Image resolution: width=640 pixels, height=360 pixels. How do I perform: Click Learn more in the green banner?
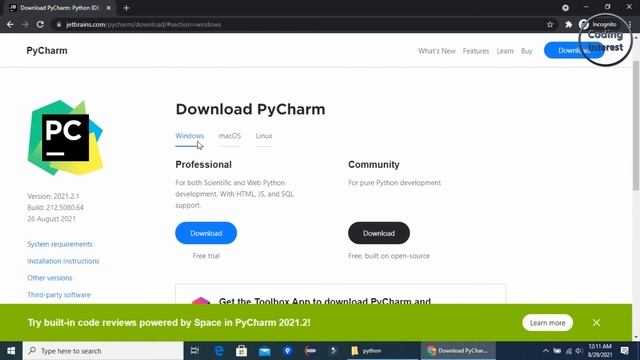click(x=547, y=323)
